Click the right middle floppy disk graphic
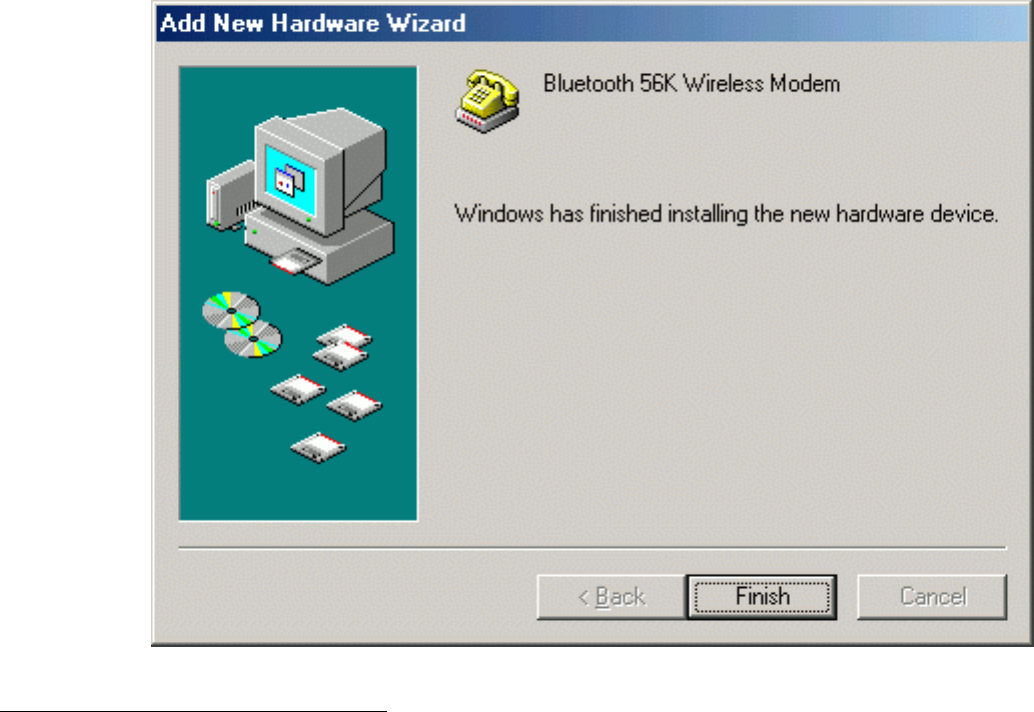1034x712 pixels. pos(354,405)
